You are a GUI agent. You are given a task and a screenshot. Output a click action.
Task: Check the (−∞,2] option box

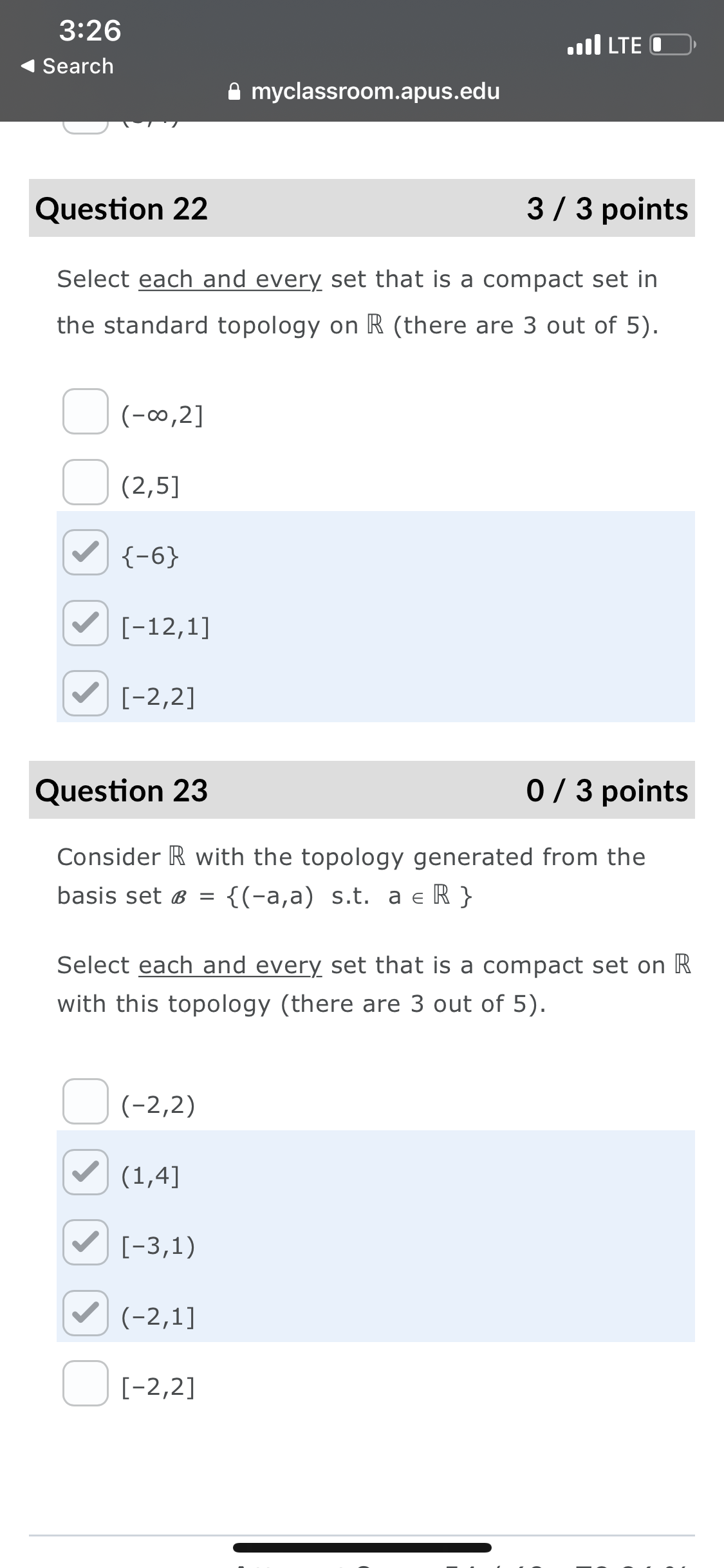[x=86, y=411]
